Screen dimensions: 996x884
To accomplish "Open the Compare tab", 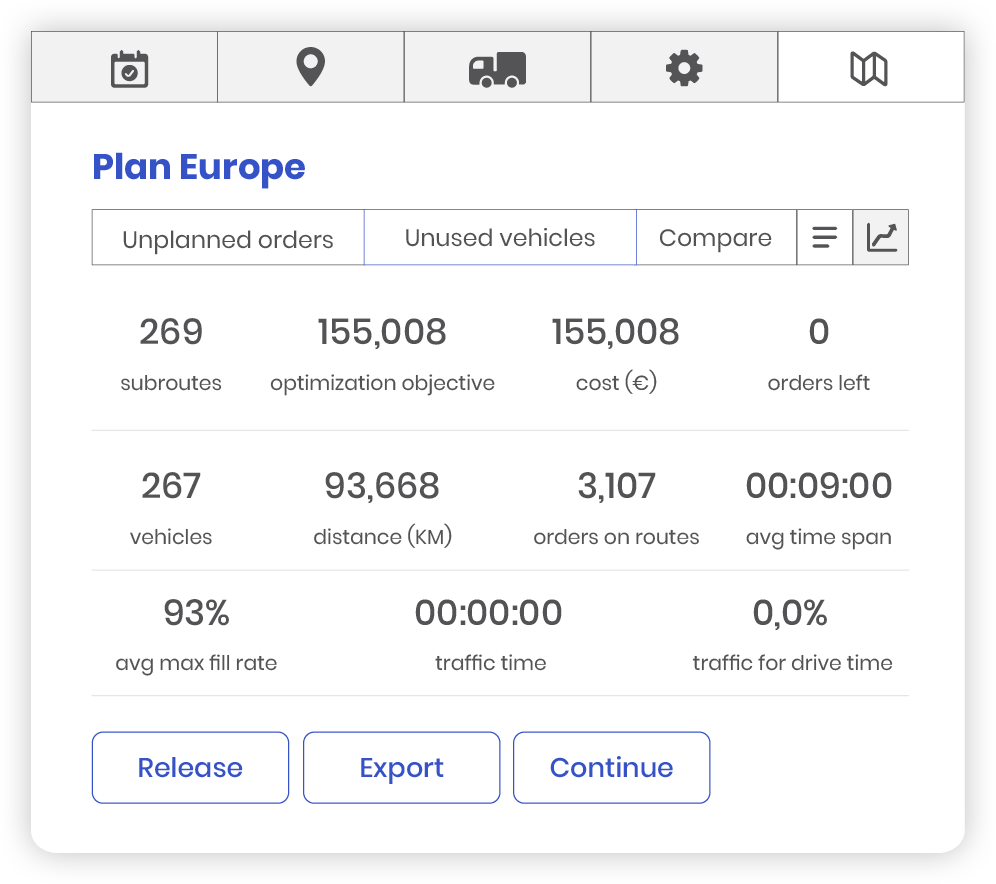I will (715, 238).
